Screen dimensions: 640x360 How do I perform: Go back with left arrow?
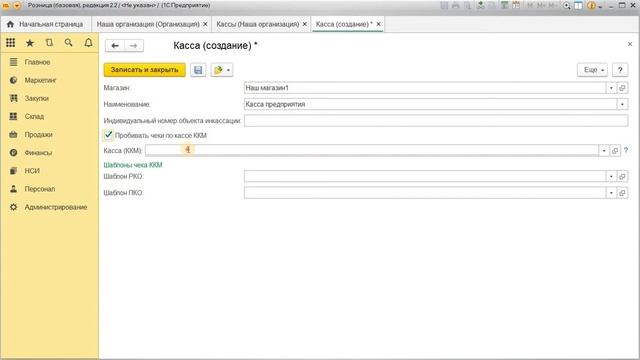pos(115,46)
